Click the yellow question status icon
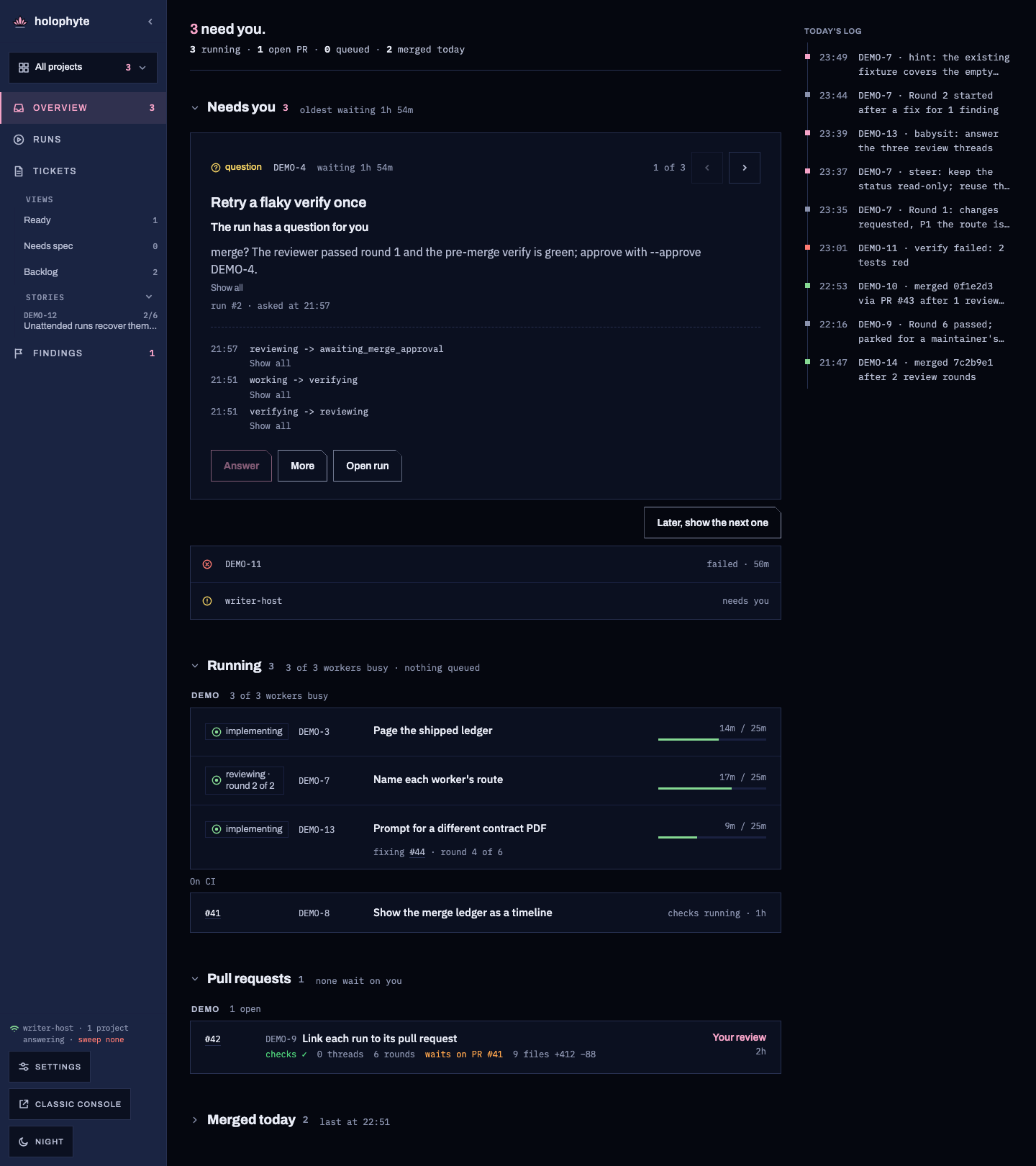The height and width of the screenshot is (1166, 1036). click(x=216, y=168)
